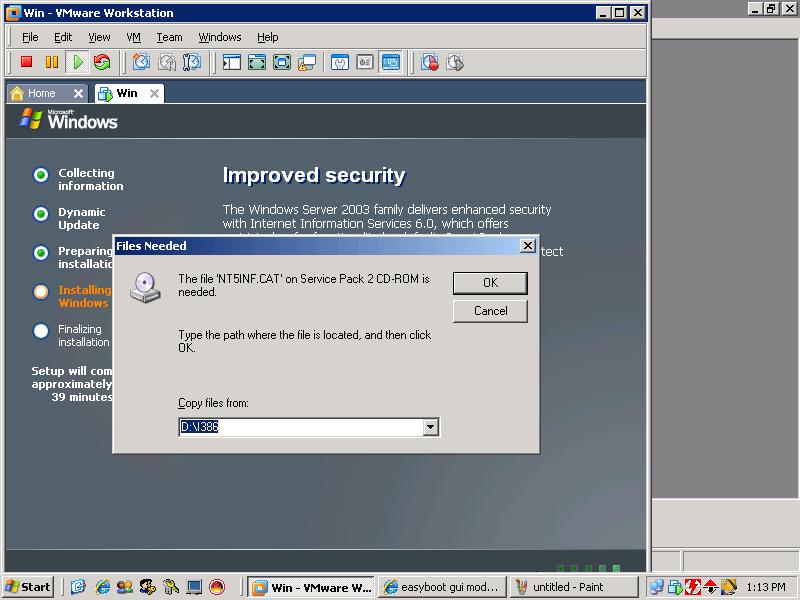Launch Internet Explorer from quick launch
The width and height of the screenshot is (800, 600).
(103, 587)
